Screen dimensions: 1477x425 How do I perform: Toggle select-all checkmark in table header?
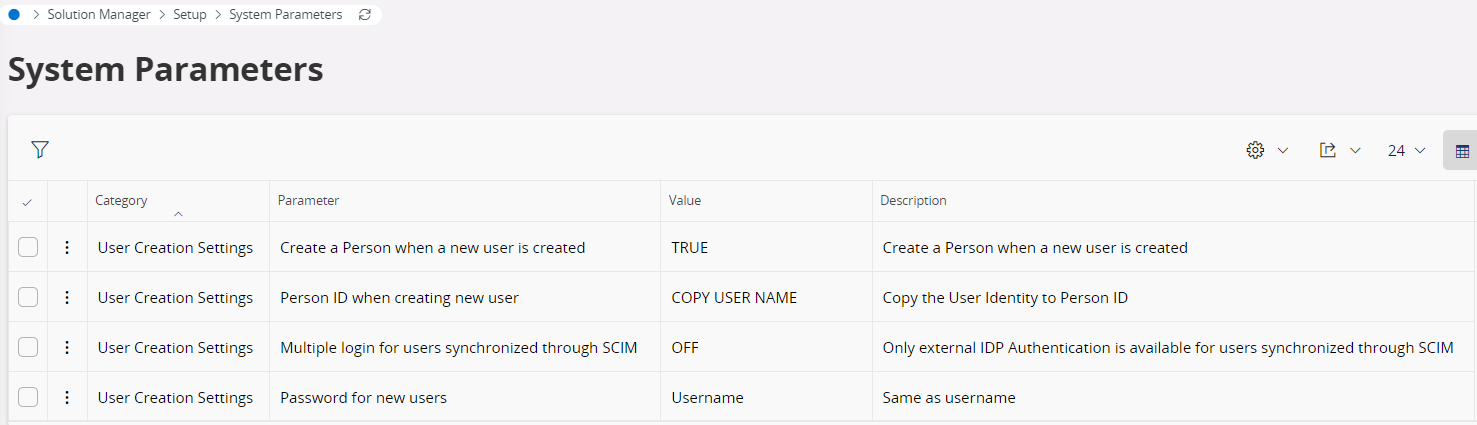[27, 202]
